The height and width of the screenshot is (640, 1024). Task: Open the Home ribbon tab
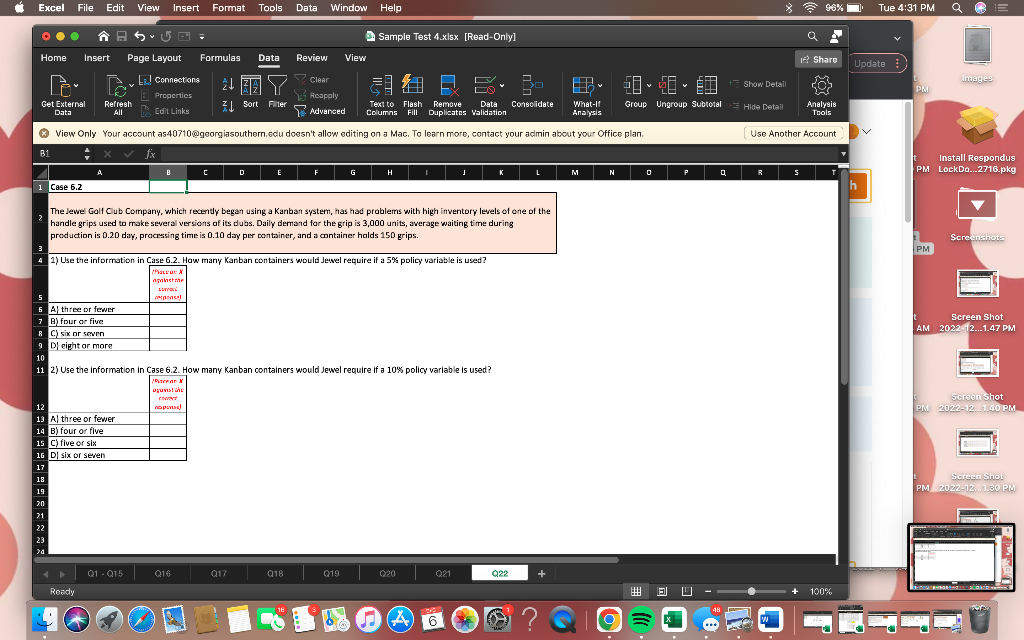(54, 58)
